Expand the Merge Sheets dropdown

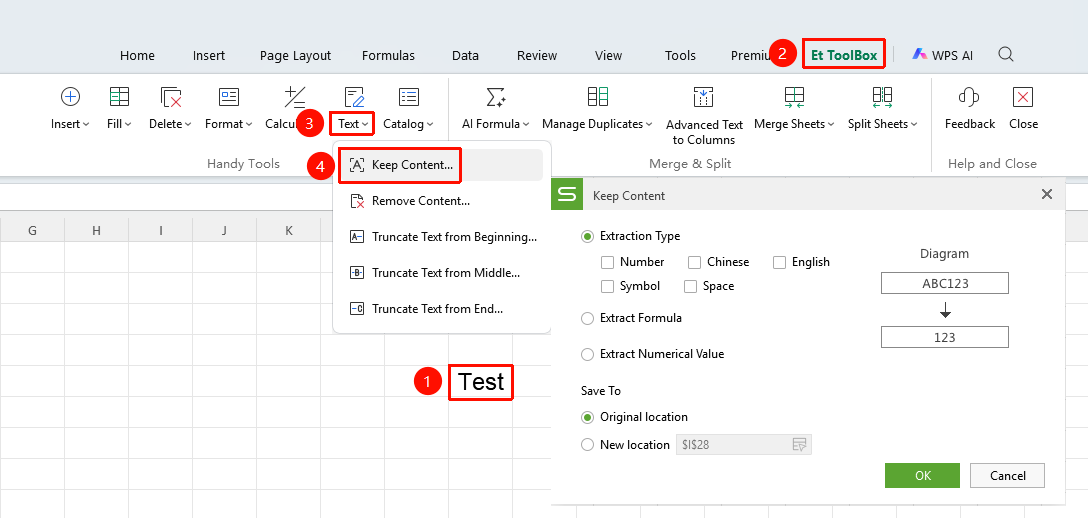pos(831,125)
